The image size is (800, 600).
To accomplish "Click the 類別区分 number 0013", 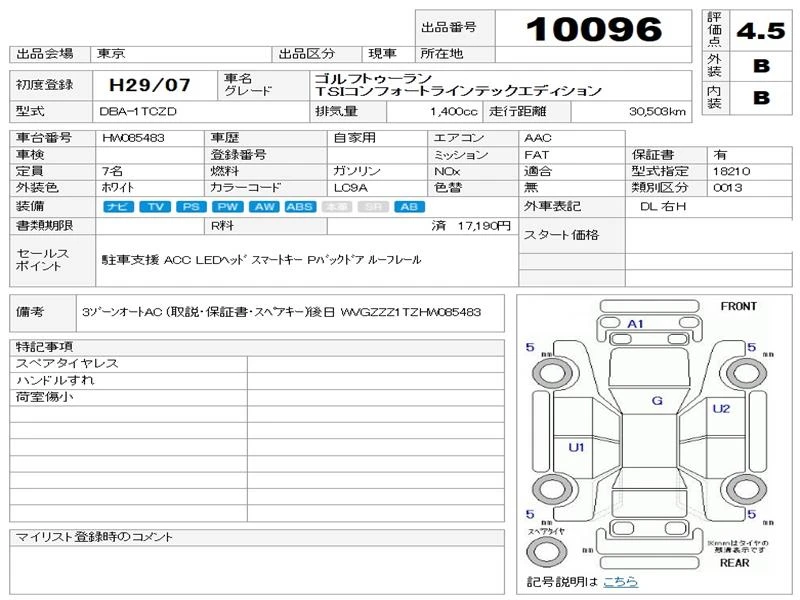I will pyautogui.click(x=728, y=188).
